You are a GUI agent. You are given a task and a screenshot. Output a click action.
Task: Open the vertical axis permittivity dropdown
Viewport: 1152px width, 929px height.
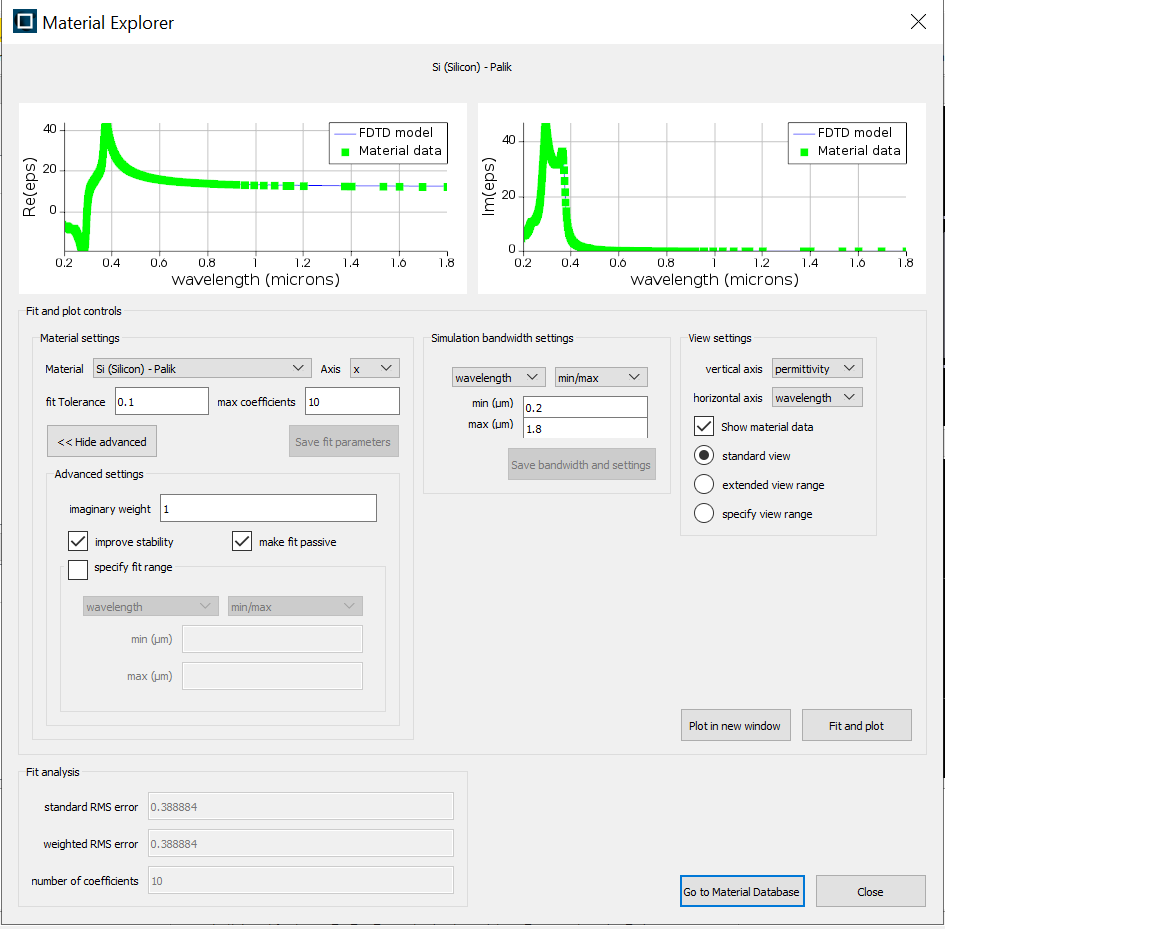[x=817, y=369]
